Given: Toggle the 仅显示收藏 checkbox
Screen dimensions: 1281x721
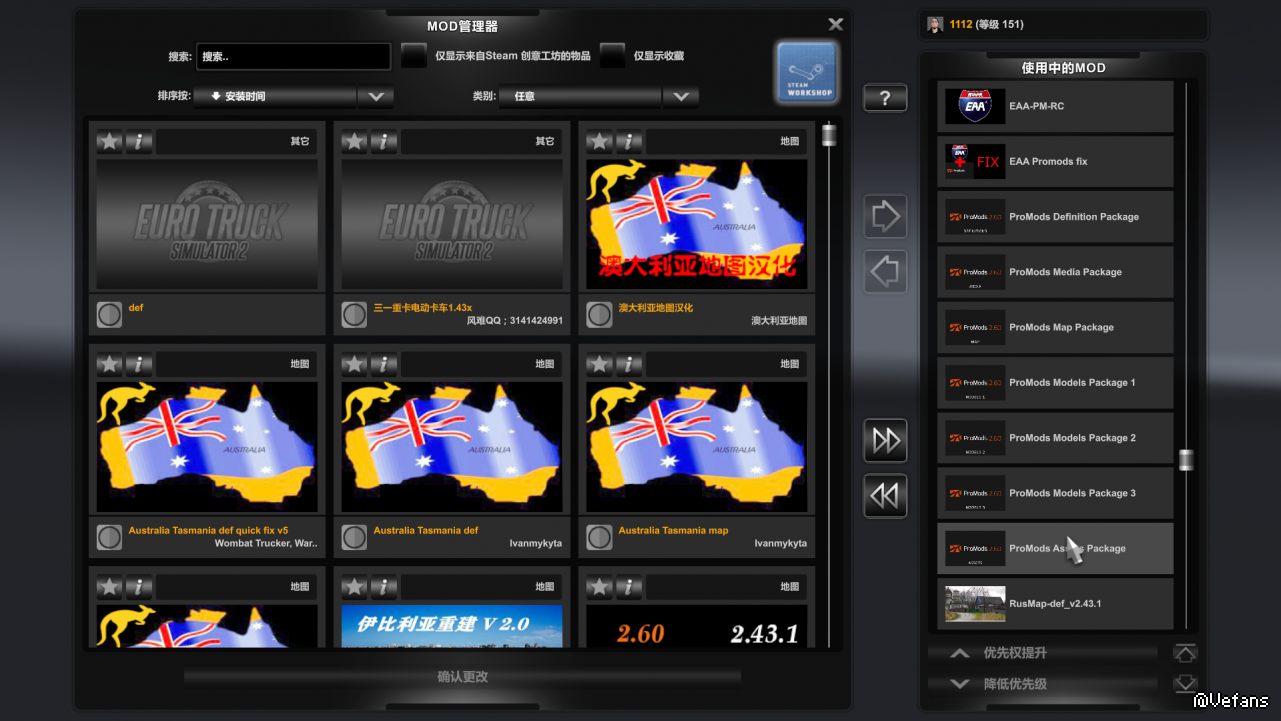Looking at the screenshot, I should click(x=612, y=56).
